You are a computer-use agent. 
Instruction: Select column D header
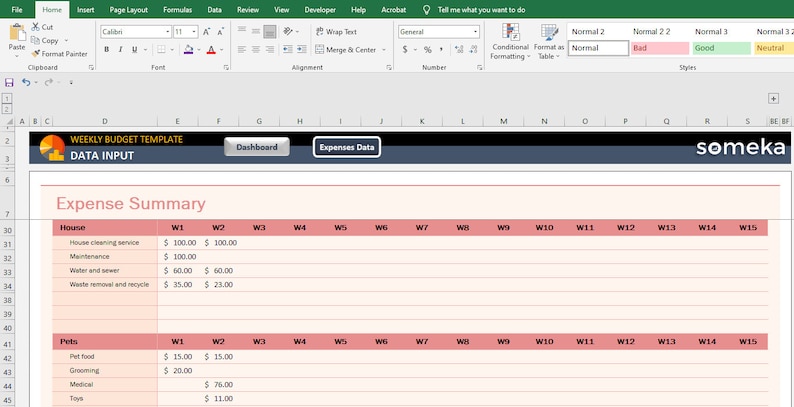(x=105, y=121)
